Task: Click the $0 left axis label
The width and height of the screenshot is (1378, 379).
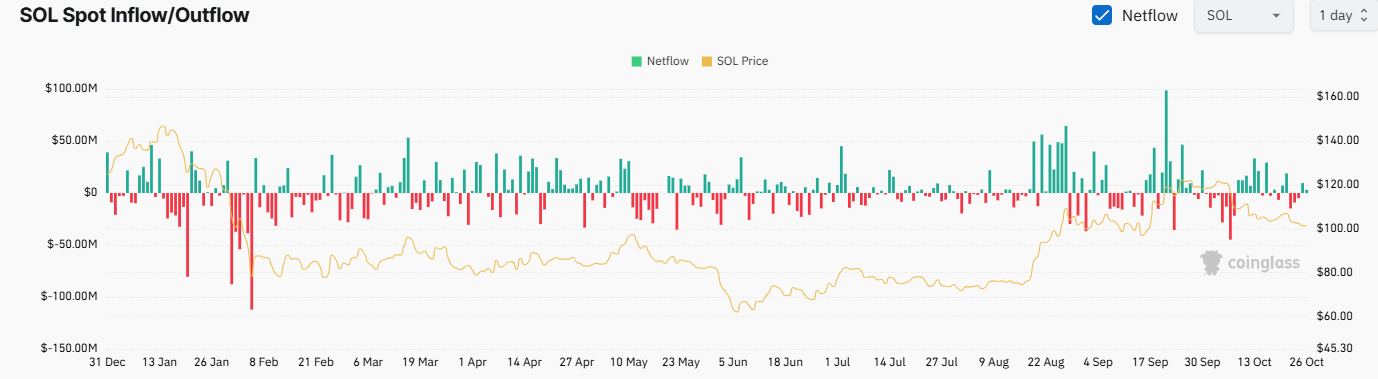Action: tap(91, 192)
